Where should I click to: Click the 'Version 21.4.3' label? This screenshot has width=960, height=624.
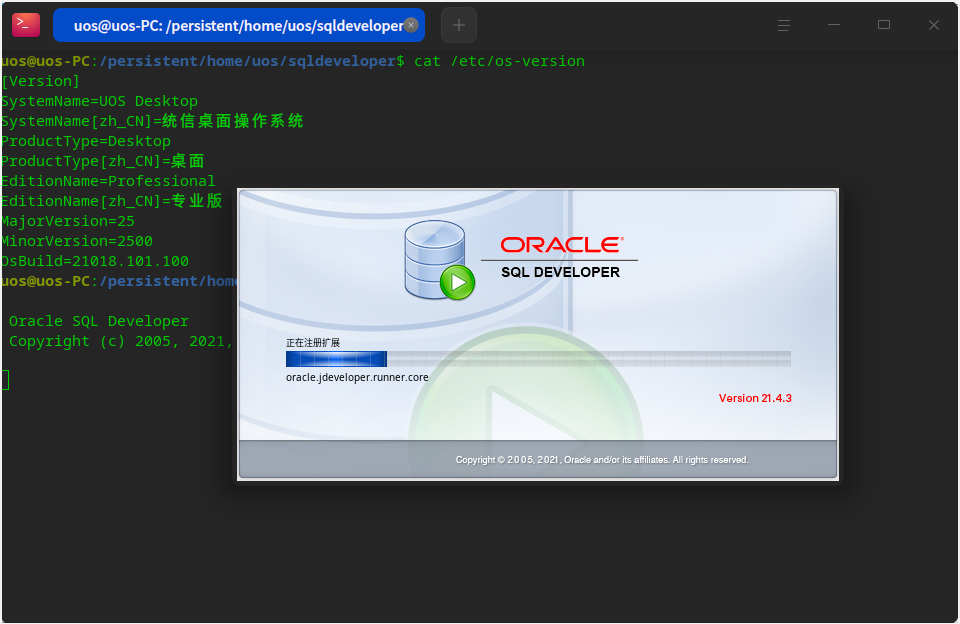coord(755,398)
